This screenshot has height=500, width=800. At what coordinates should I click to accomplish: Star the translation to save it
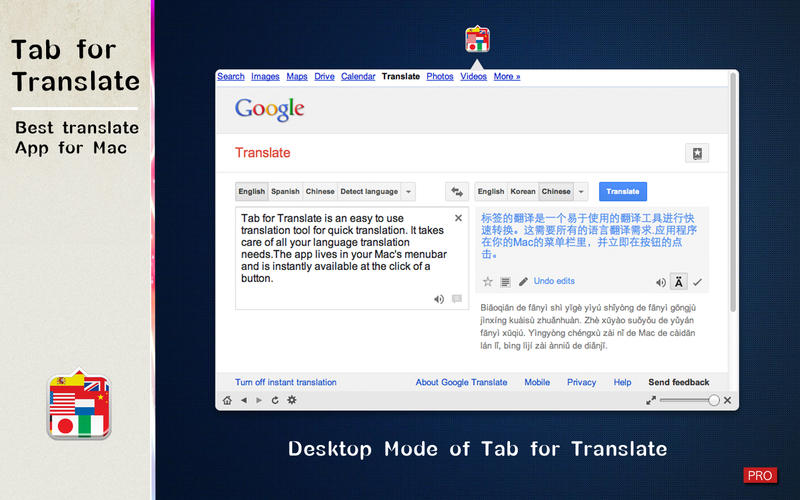(488, 282)
